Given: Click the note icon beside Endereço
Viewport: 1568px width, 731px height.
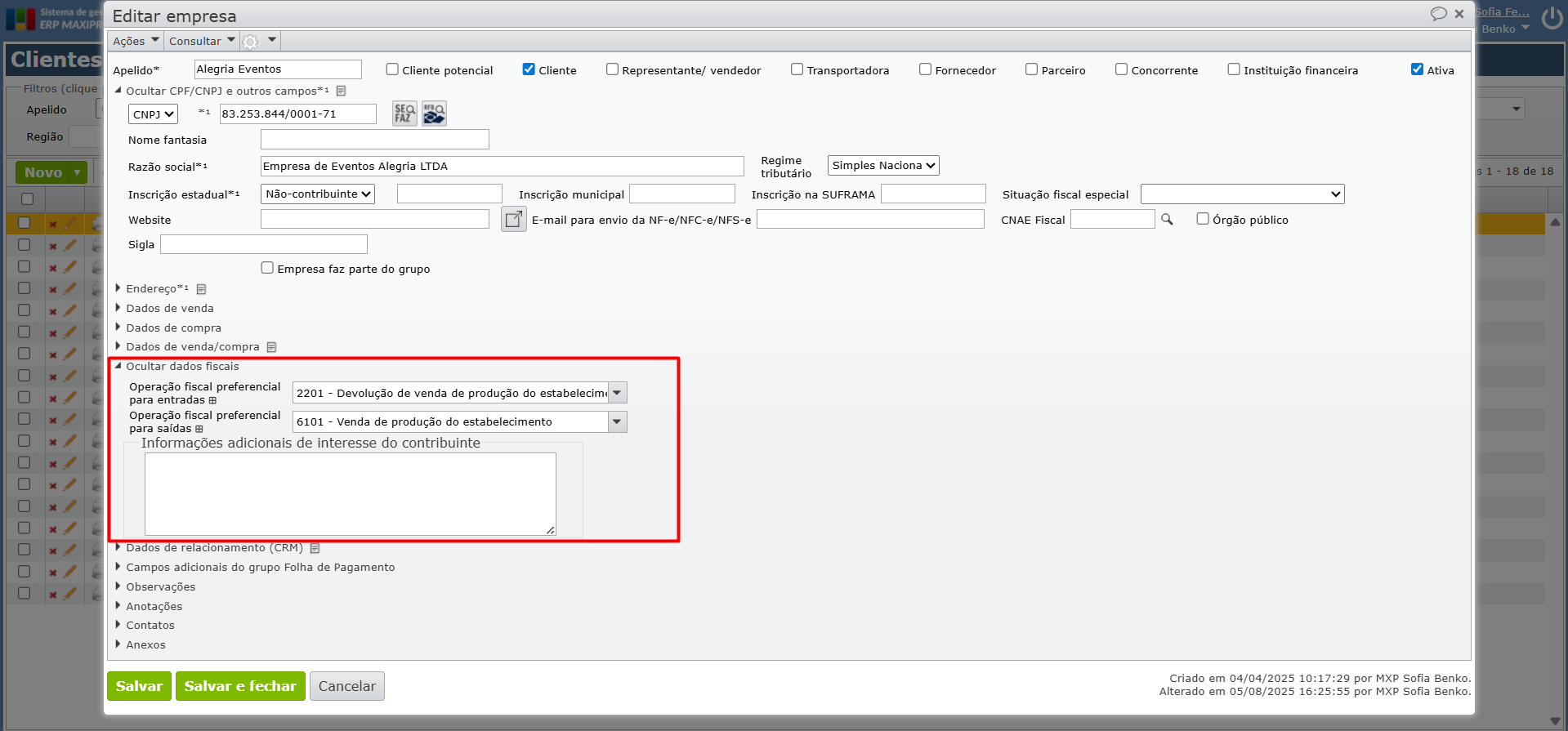Looking at the screenshot, I should [x=201, y=289].
